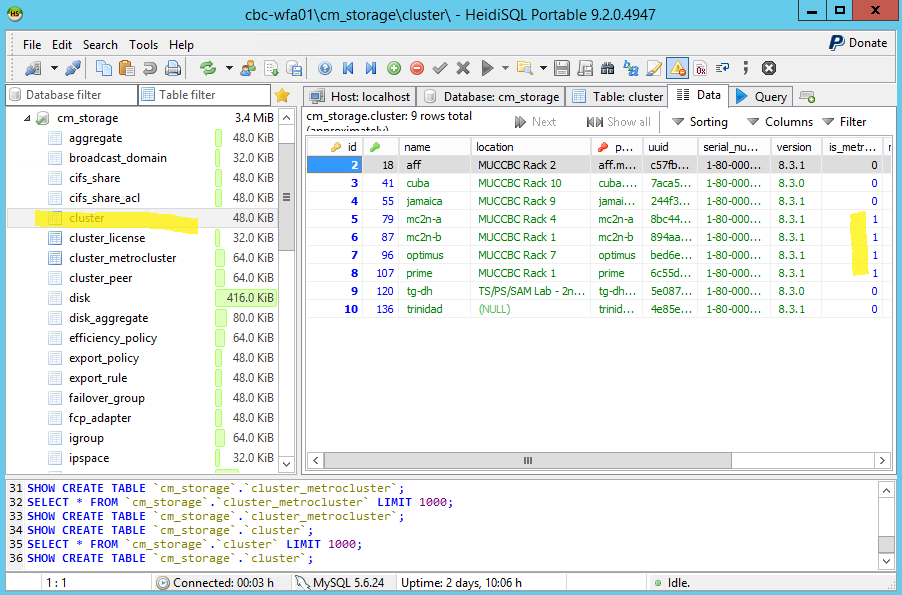
Task: Open the Sorting dropdown
Action: tap(699, 122)
